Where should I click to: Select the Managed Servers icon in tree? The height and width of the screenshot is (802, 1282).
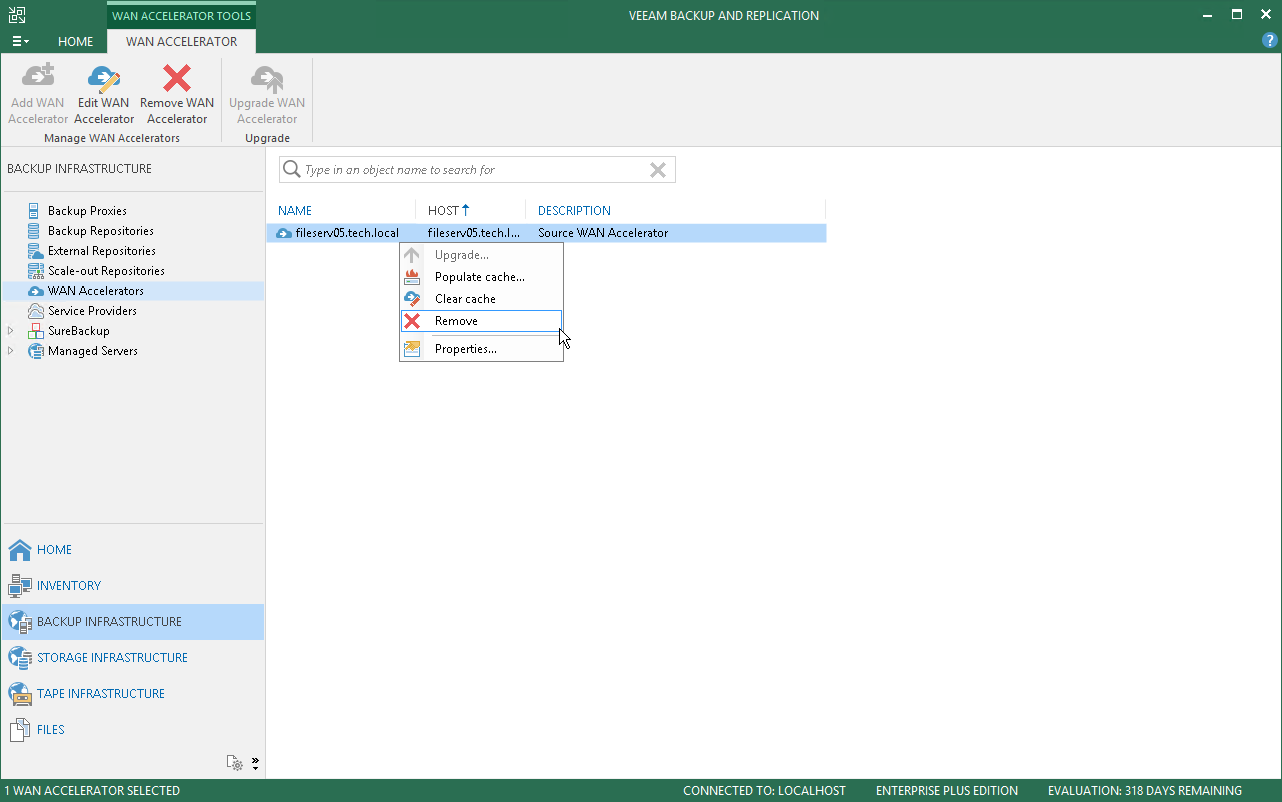coord(36,351)
